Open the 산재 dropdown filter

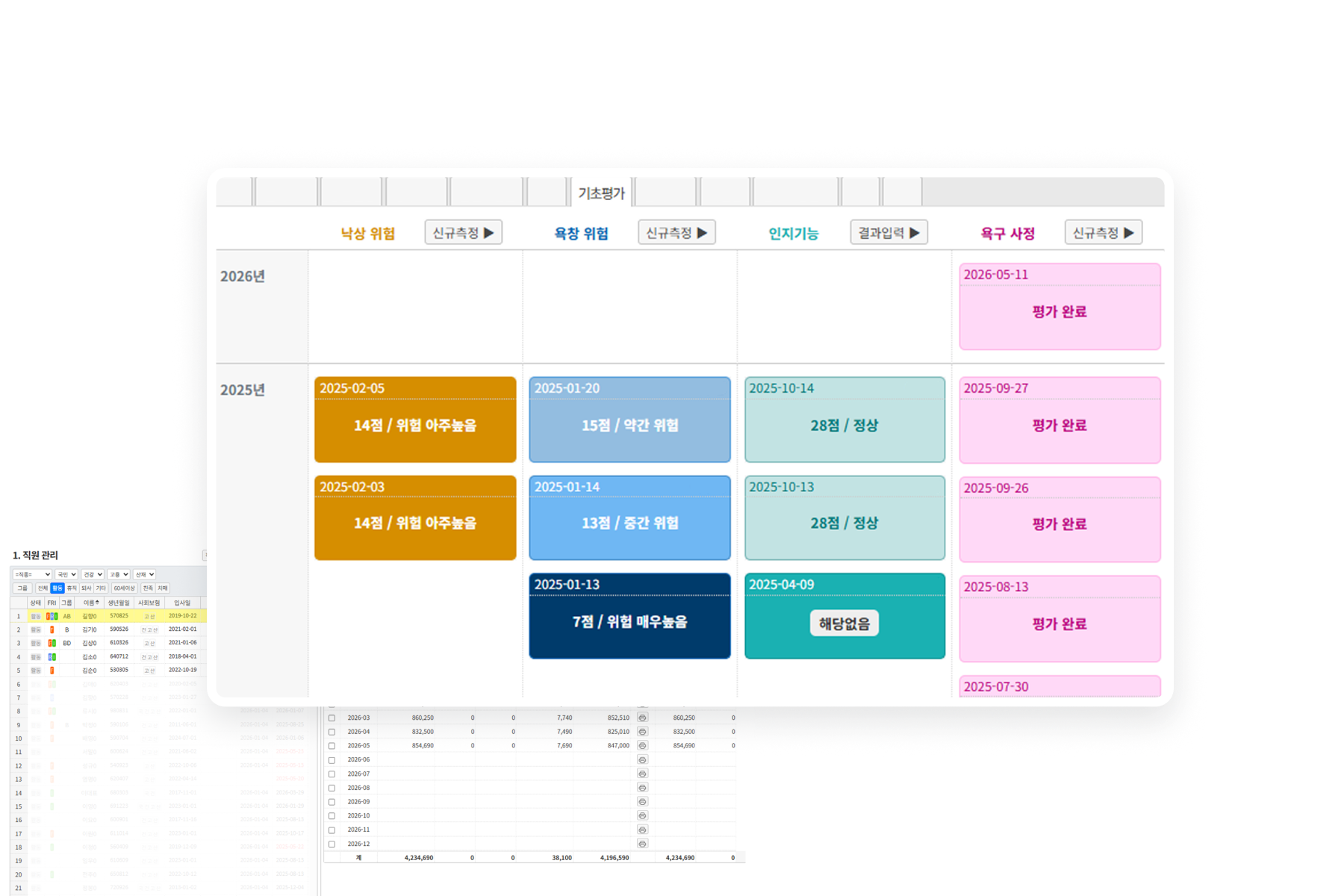[144, 574]
